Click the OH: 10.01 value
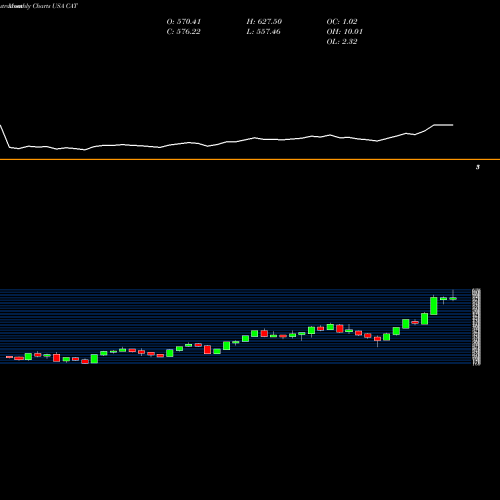500x500 pixels. [345, 32]
